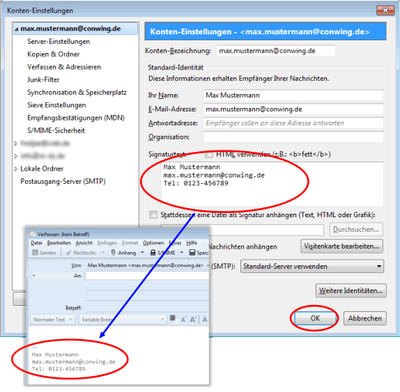Click the decrease font size icon
The width and height of the screenshot is (400, 392).
tap(183, 320)
